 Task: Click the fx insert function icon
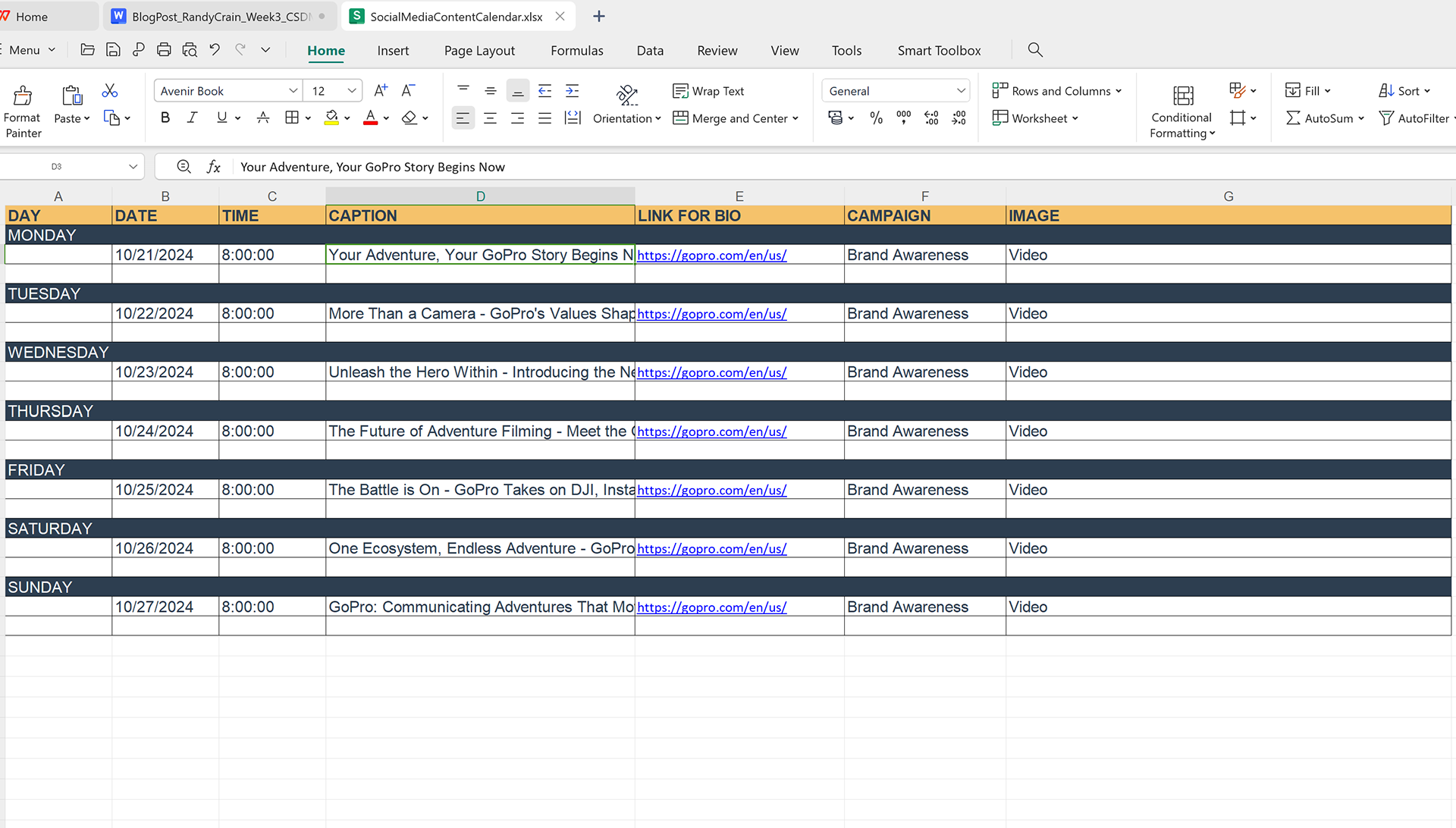[214, 167]
